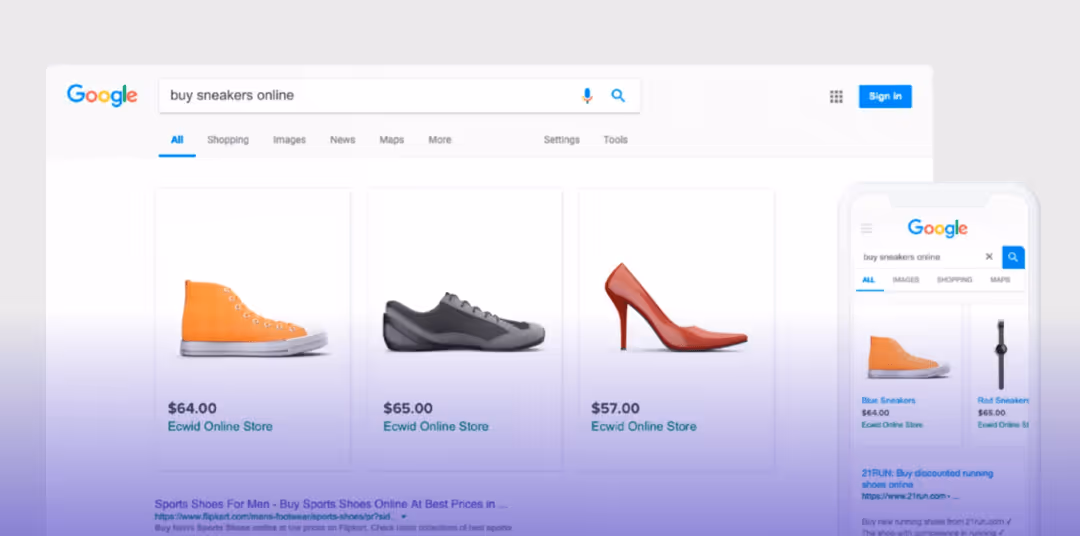Open the Maps tab on desktop
This screenshot has width=1080, height=536.
point(391,140)
